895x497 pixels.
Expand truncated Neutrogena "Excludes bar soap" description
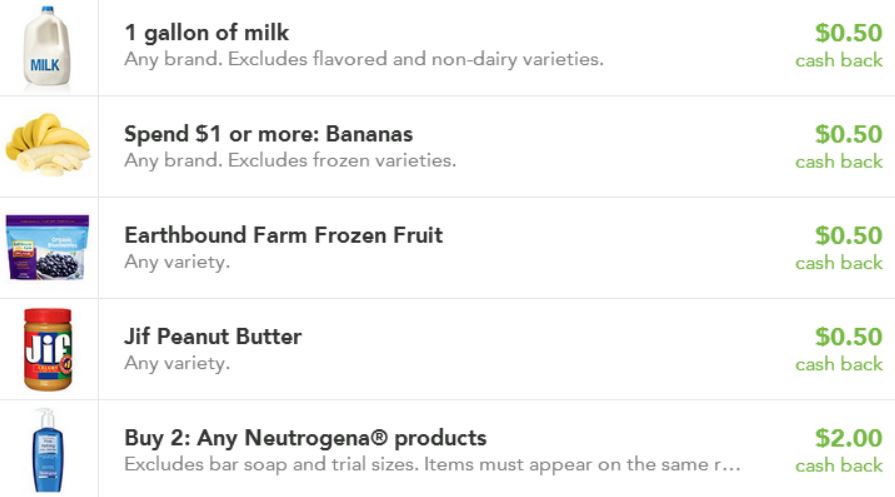(432, 464)
